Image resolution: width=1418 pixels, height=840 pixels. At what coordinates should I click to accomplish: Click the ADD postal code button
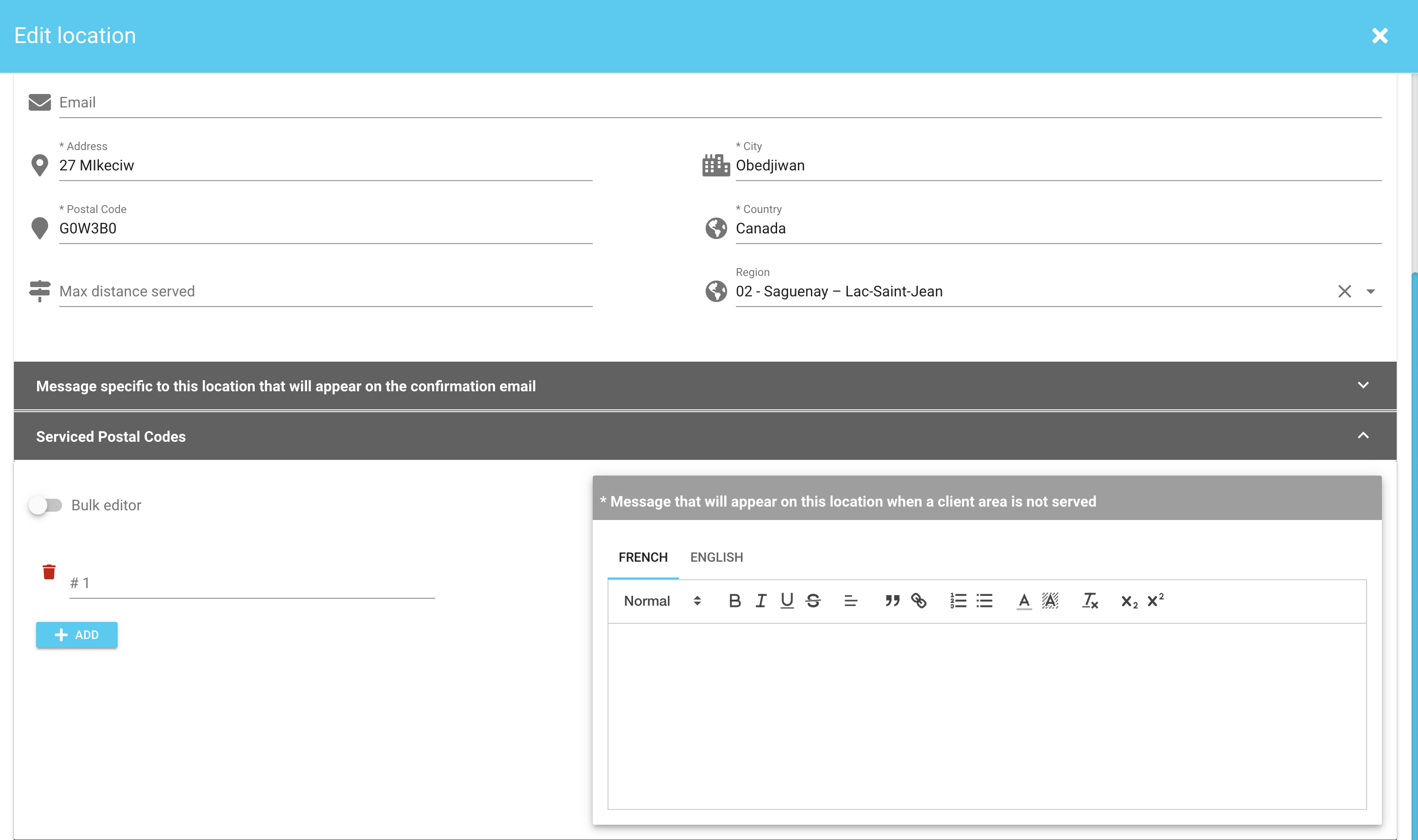pyautogui.click(x=76, y=634)
